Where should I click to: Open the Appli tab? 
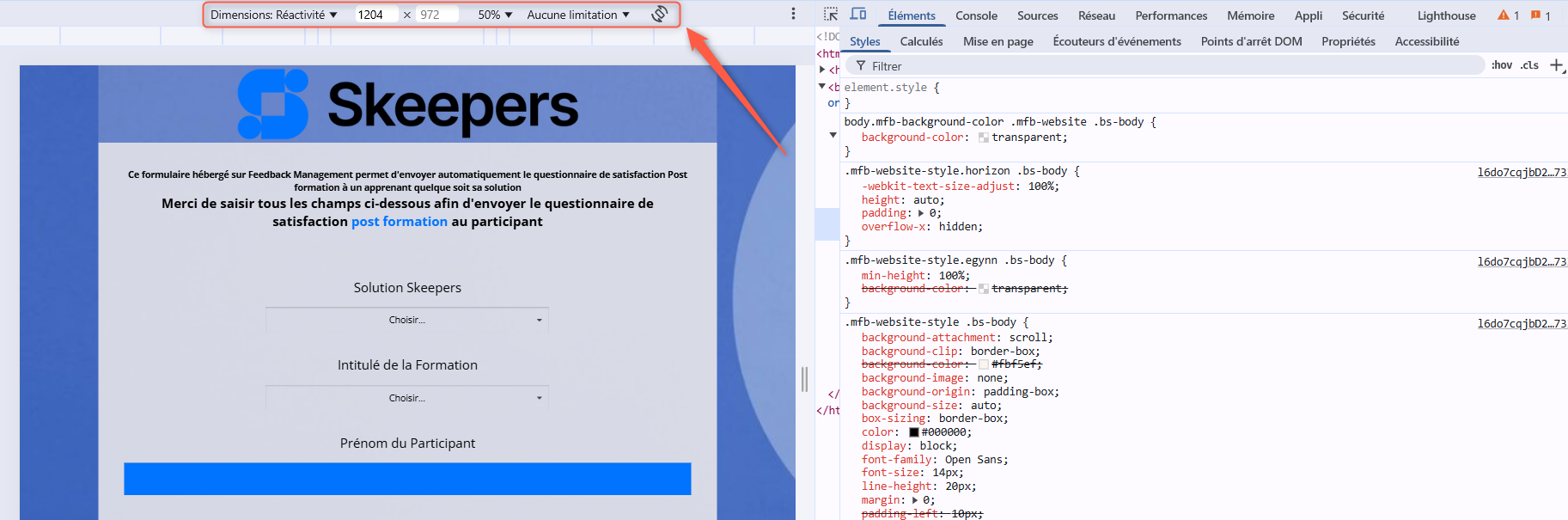[x=1309, y=15]
